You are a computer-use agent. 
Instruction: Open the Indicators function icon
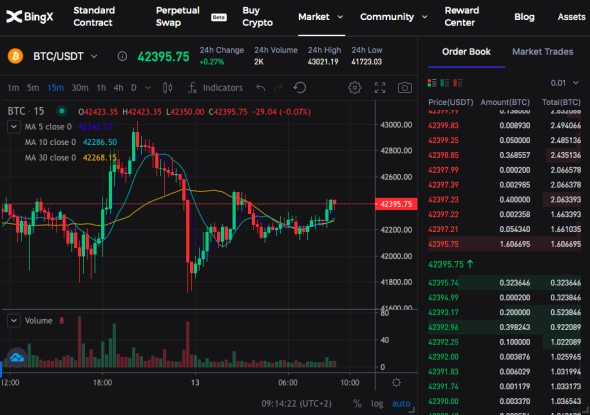[192, 88]
